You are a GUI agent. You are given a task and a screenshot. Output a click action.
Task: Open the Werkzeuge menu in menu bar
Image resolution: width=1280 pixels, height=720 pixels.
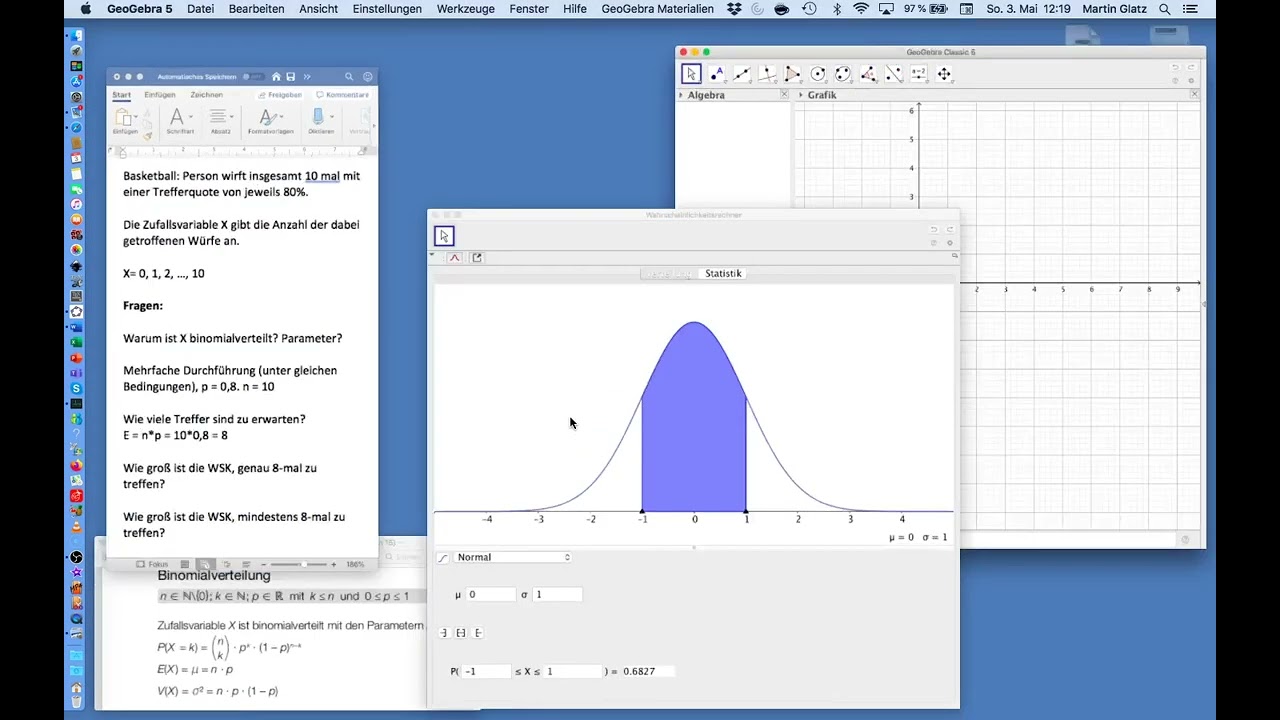pos(466,9)
